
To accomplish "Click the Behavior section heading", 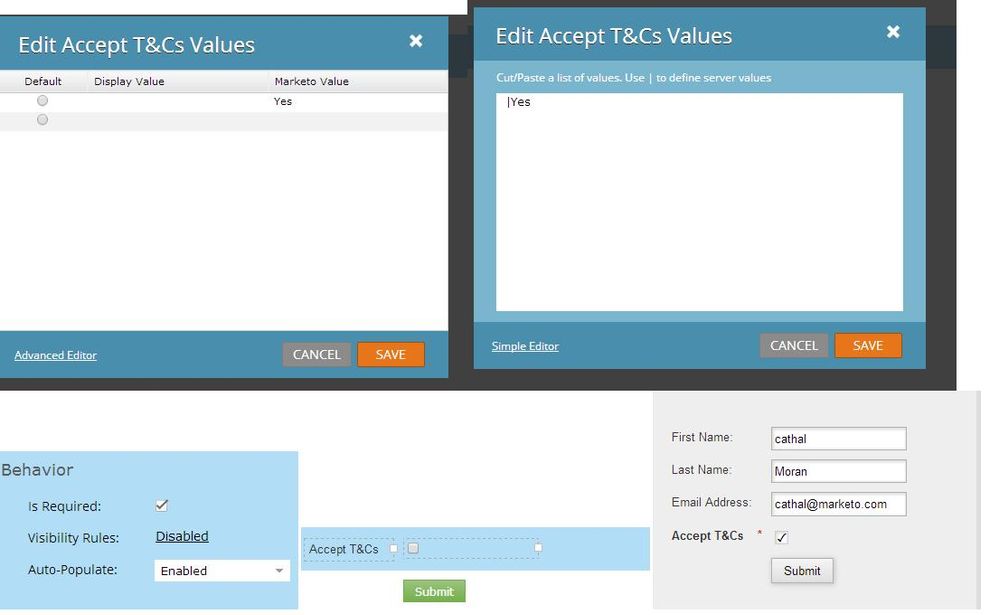I will coord(37,470).
